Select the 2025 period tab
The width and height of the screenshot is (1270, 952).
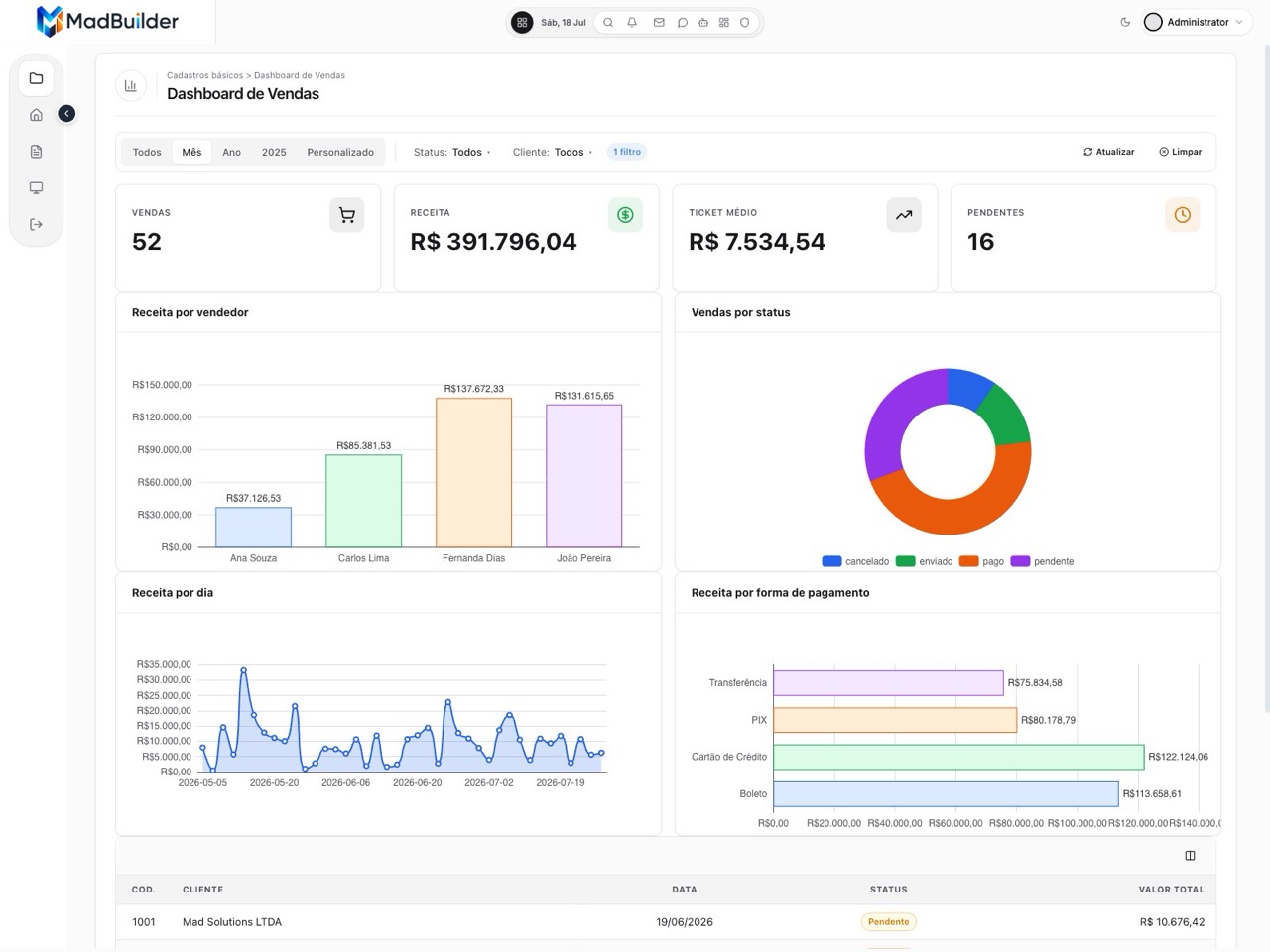tap(274, 152)
